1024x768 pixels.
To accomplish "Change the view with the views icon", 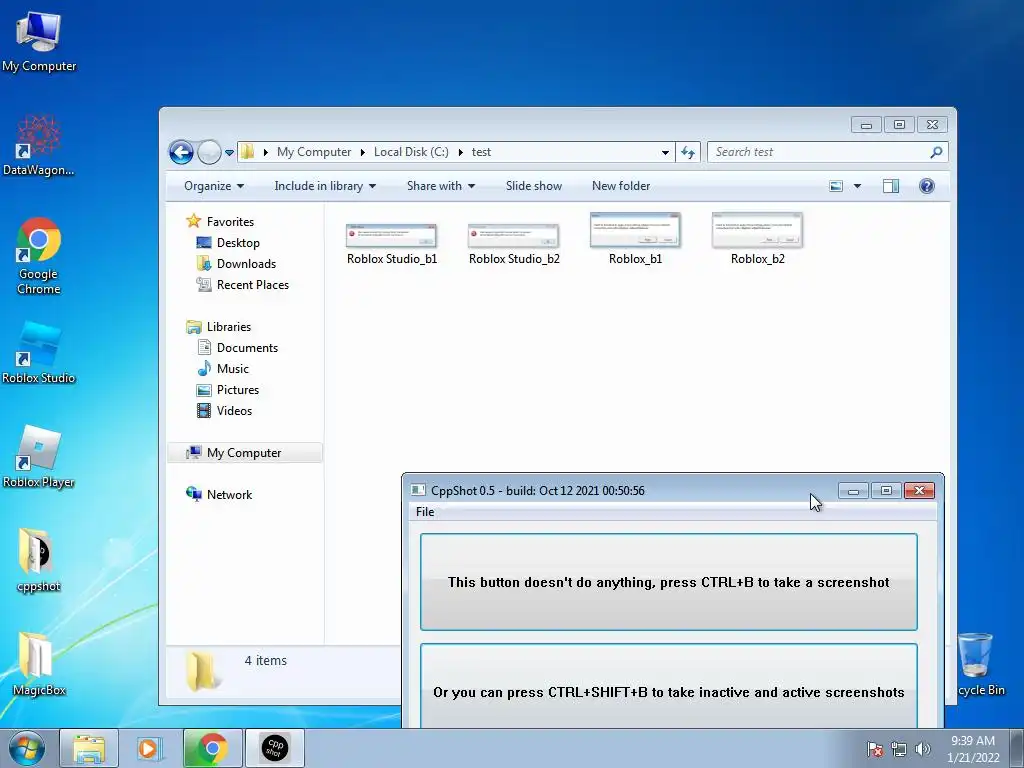I will (836, 186).
